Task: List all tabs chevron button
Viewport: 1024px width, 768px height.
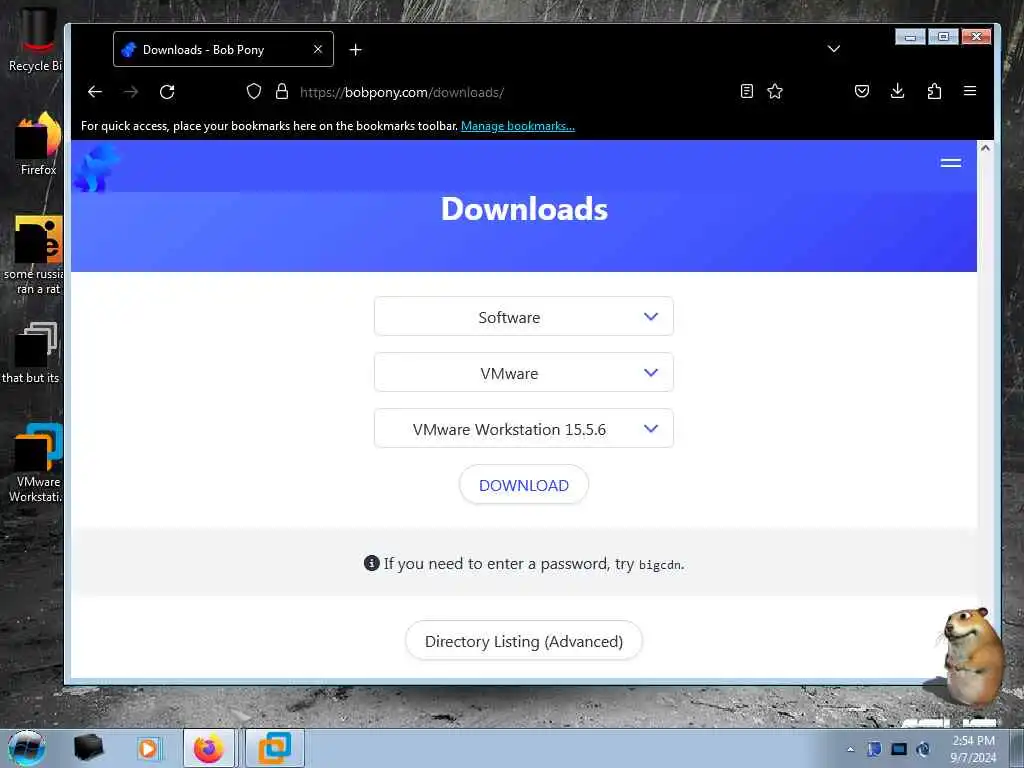Action: [834, 49]
